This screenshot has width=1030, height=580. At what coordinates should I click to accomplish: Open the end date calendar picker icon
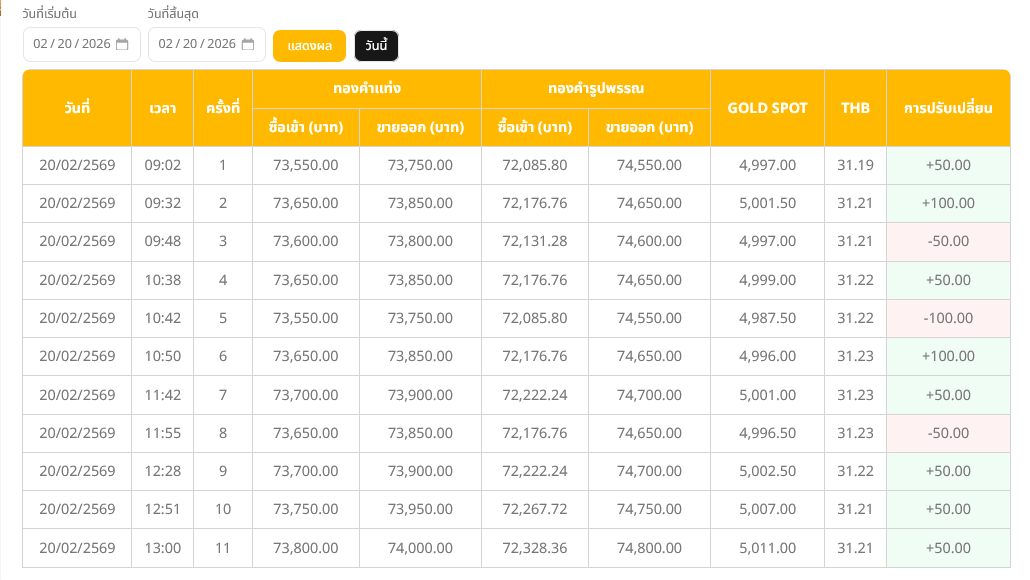(248, 44)
